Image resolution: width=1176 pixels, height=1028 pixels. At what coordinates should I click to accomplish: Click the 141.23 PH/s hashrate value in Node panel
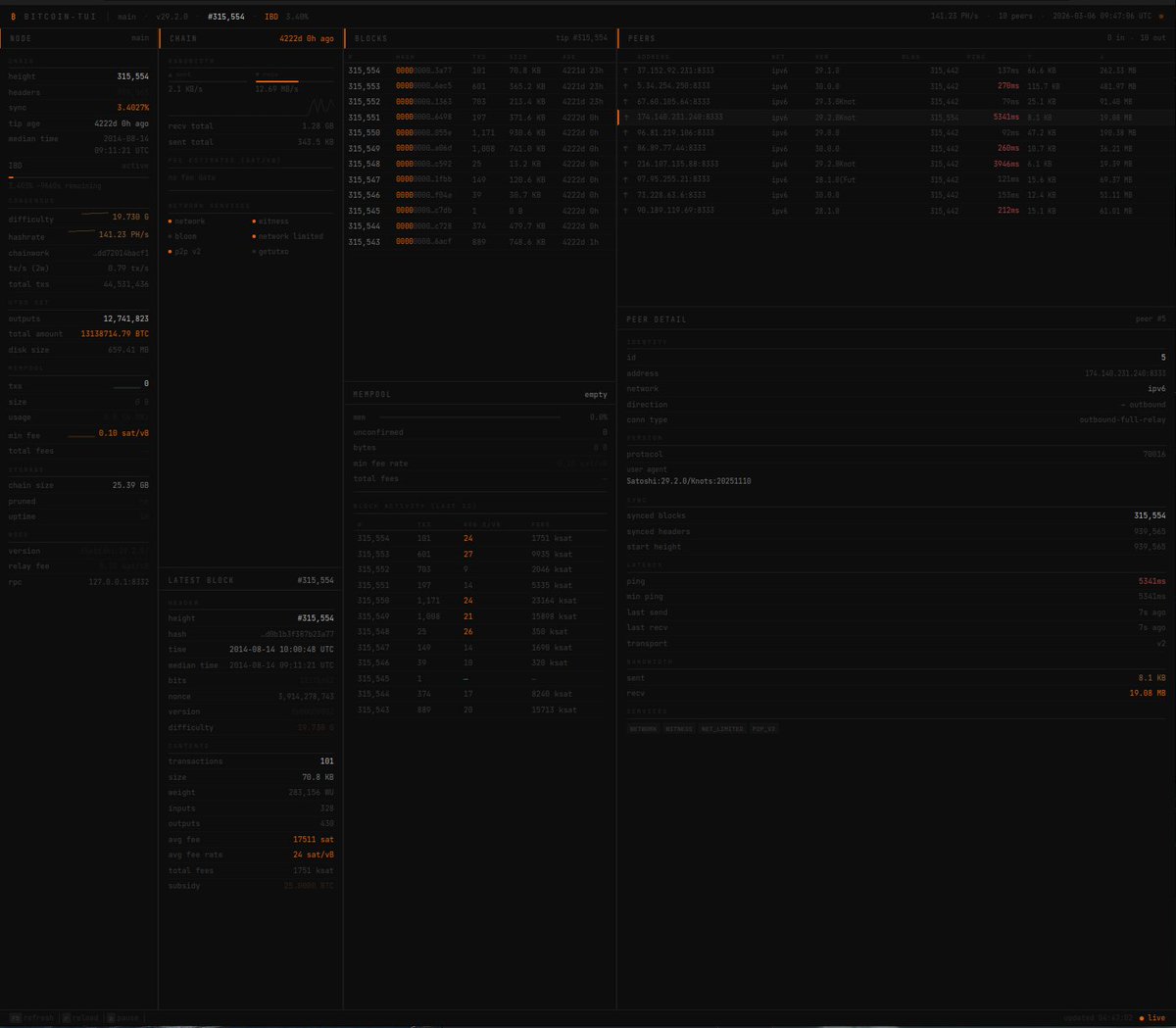[123, 235]
